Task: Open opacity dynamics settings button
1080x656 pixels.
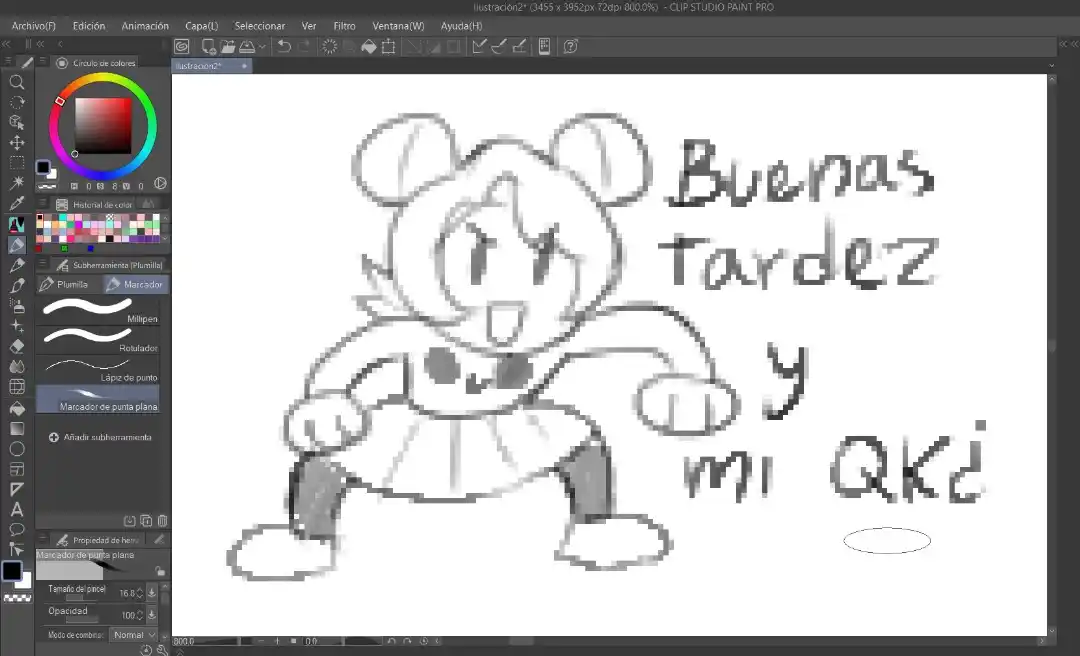Action: (152, 615)
